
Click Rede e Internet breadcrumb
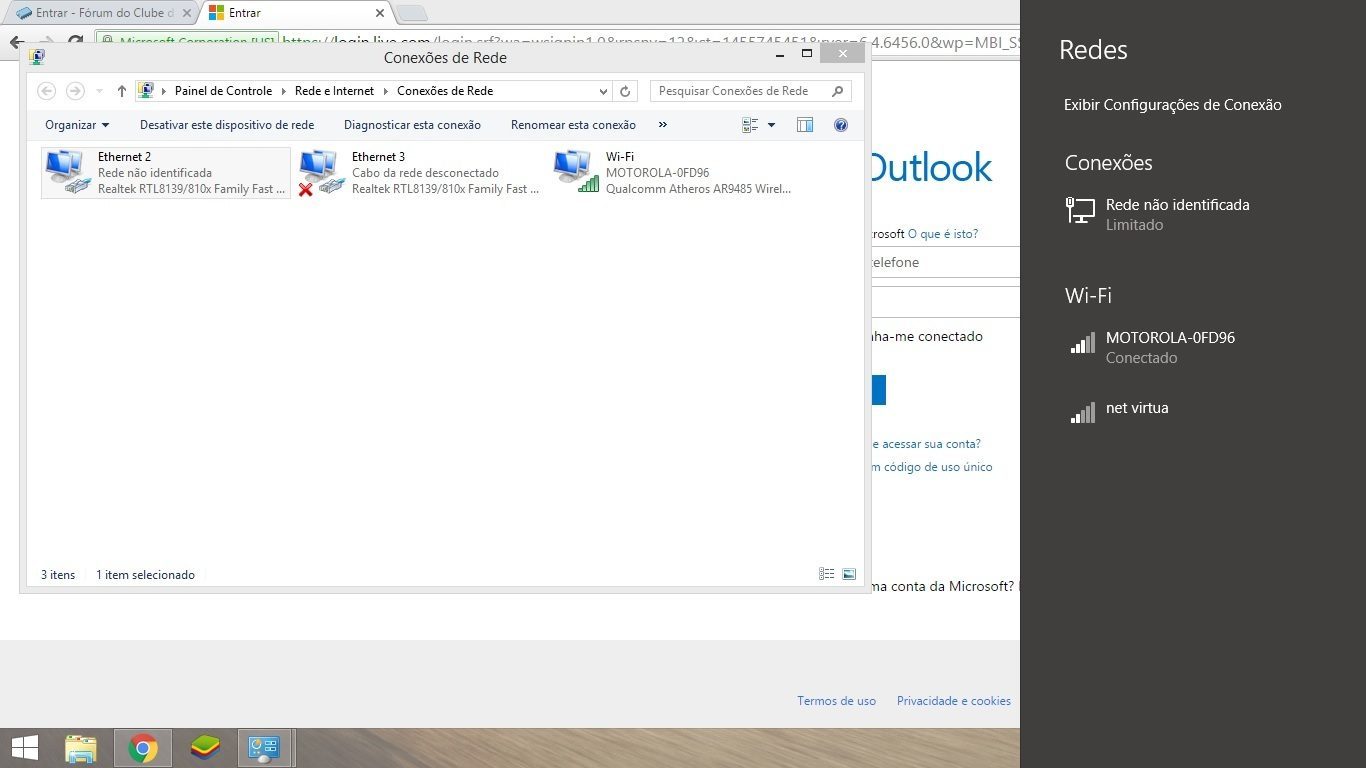click(x=334, y=91)
